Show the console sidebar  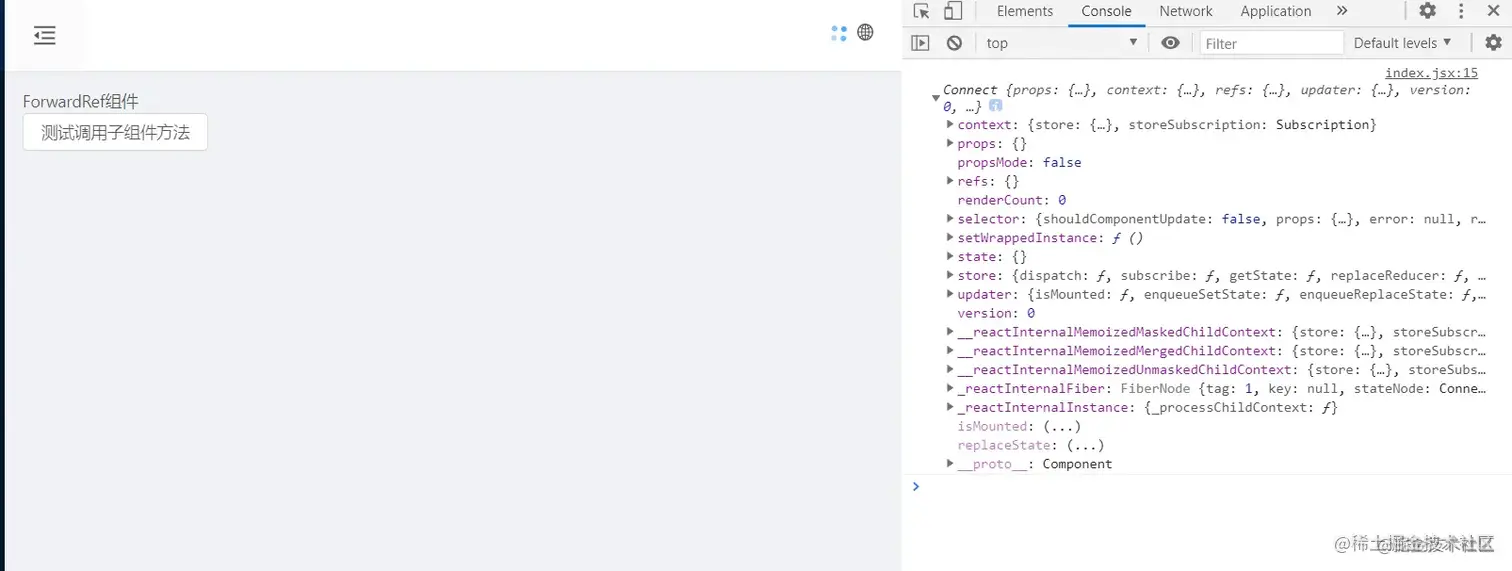921,43
